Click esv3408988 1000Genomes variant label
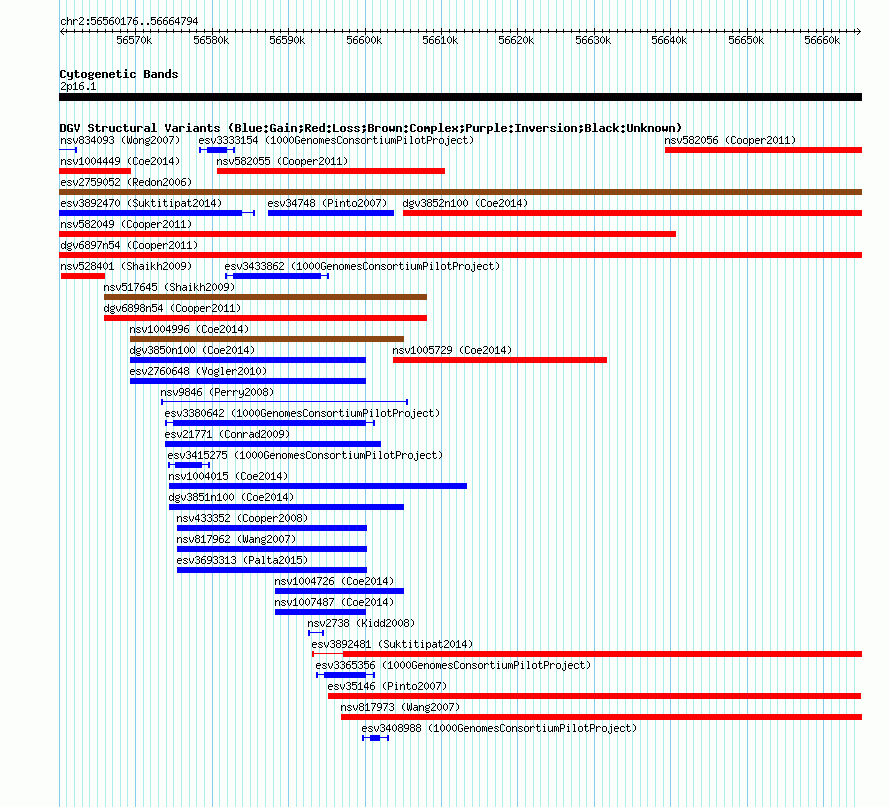The width and height of the screenshot is (890, 807). pos(499,728)
